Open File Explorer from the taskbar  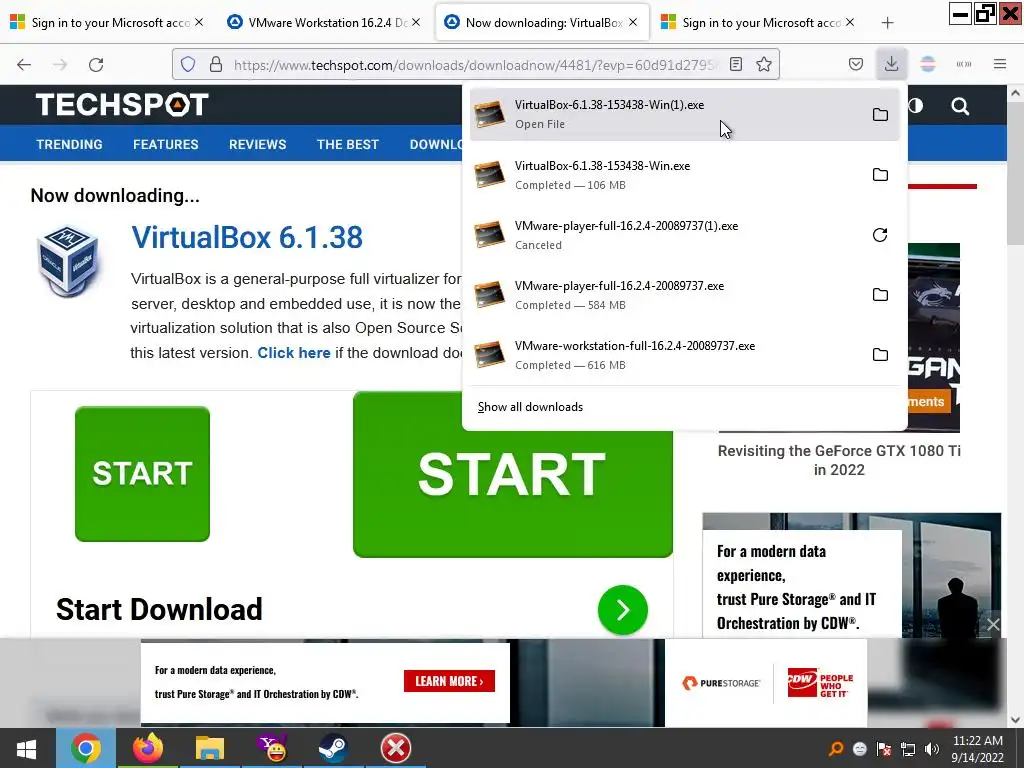[210, 748]
